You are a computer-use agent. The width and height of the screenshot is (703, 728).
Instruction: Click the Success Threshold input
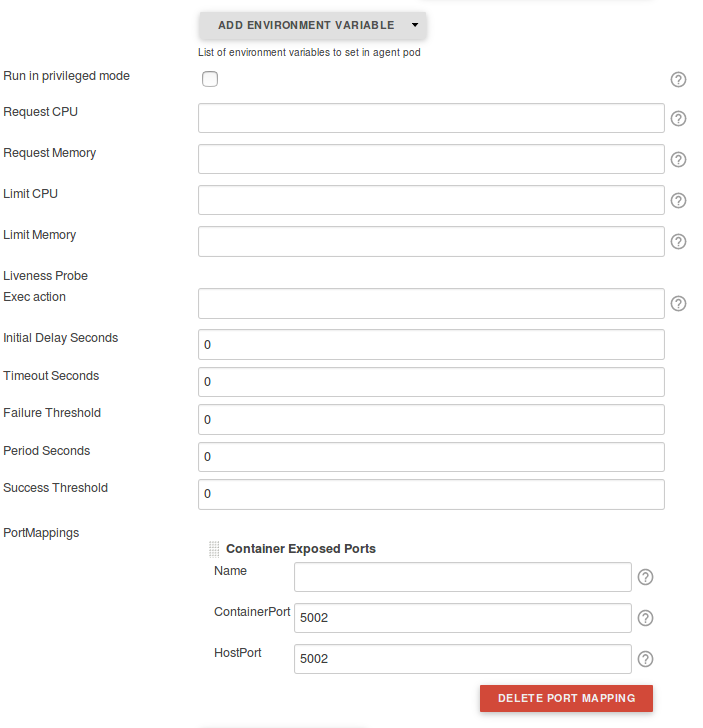(431, 494)
